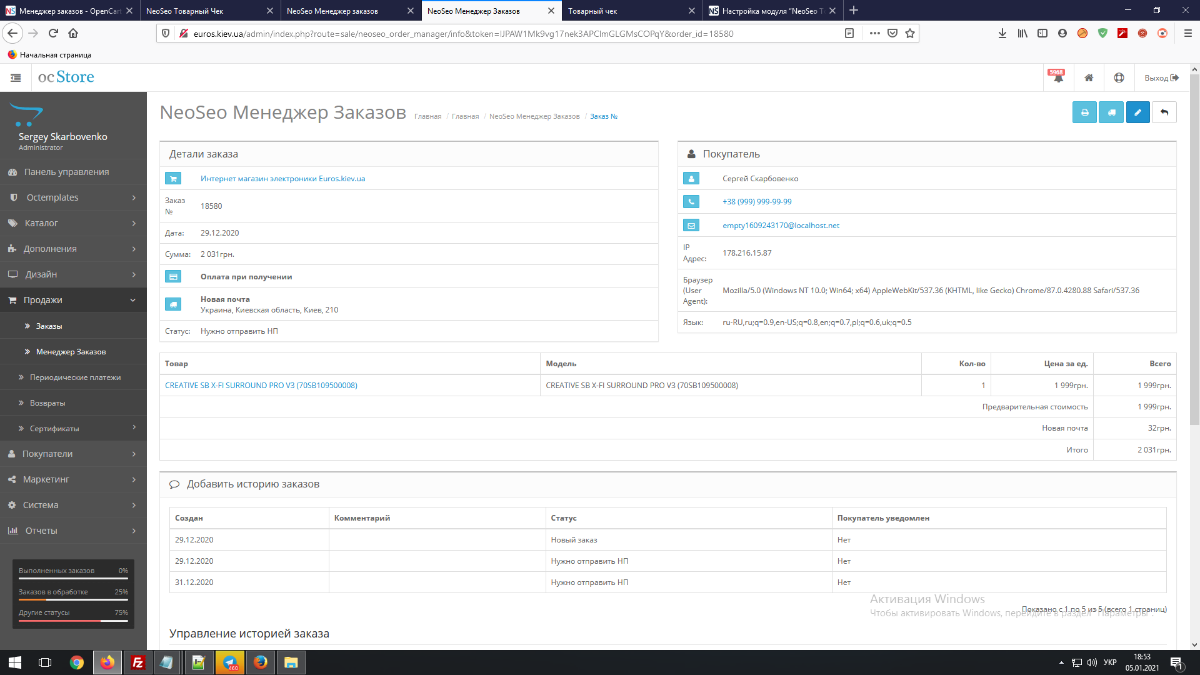Open Сертификаты submenu item
The image size is (1200, 675).
pyautogui.click(x=73, y=428)
